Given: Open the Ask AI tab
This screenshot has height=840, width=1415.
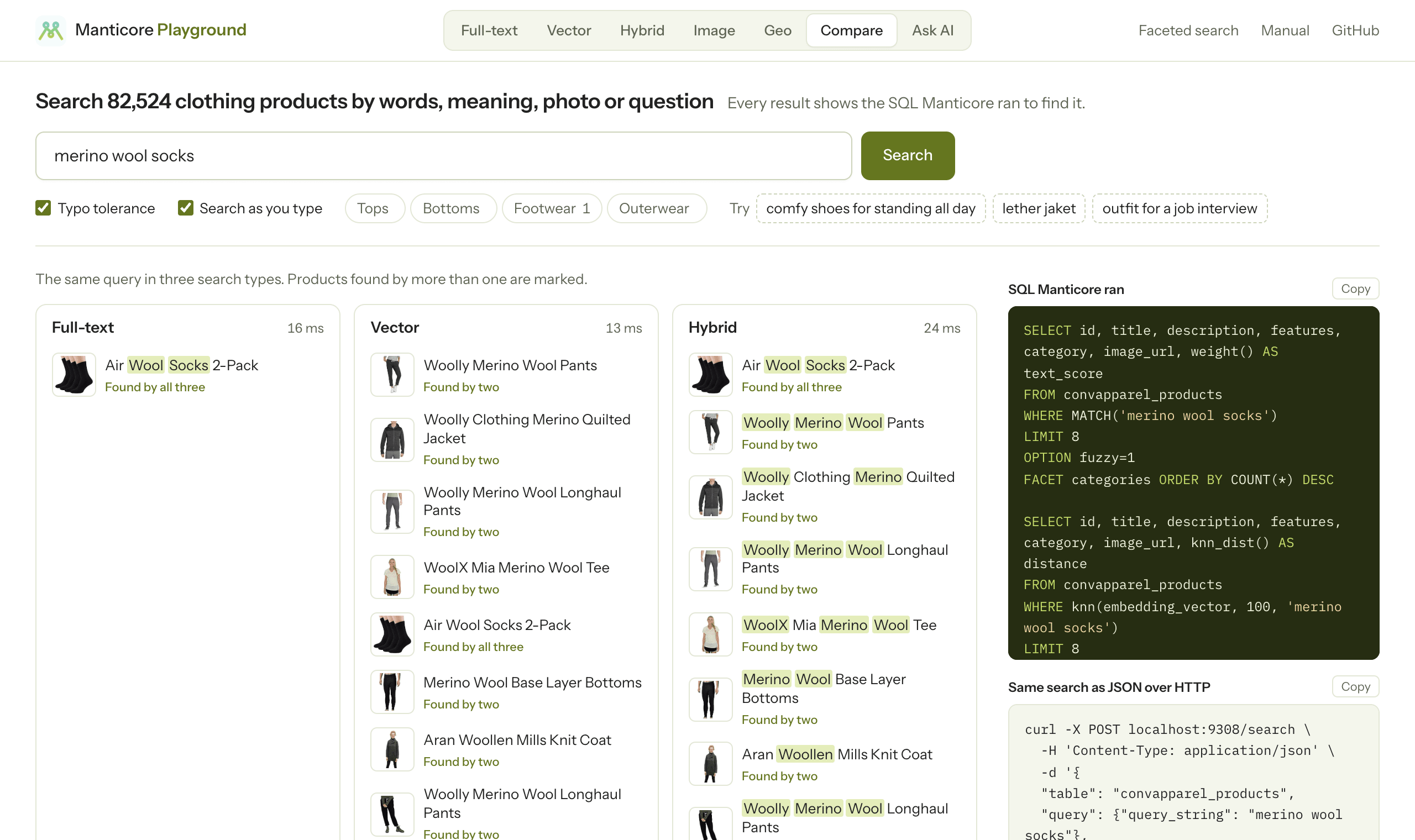Looking at the screenshot, I should point(932,30).
